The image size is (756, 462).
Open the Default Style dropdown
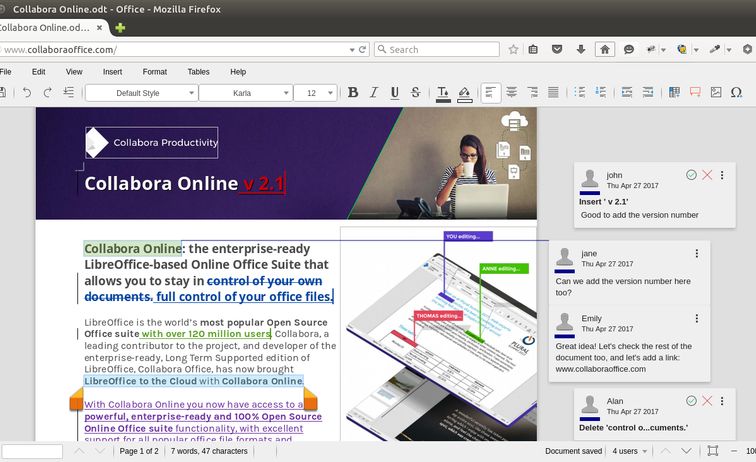pos(141,93)
